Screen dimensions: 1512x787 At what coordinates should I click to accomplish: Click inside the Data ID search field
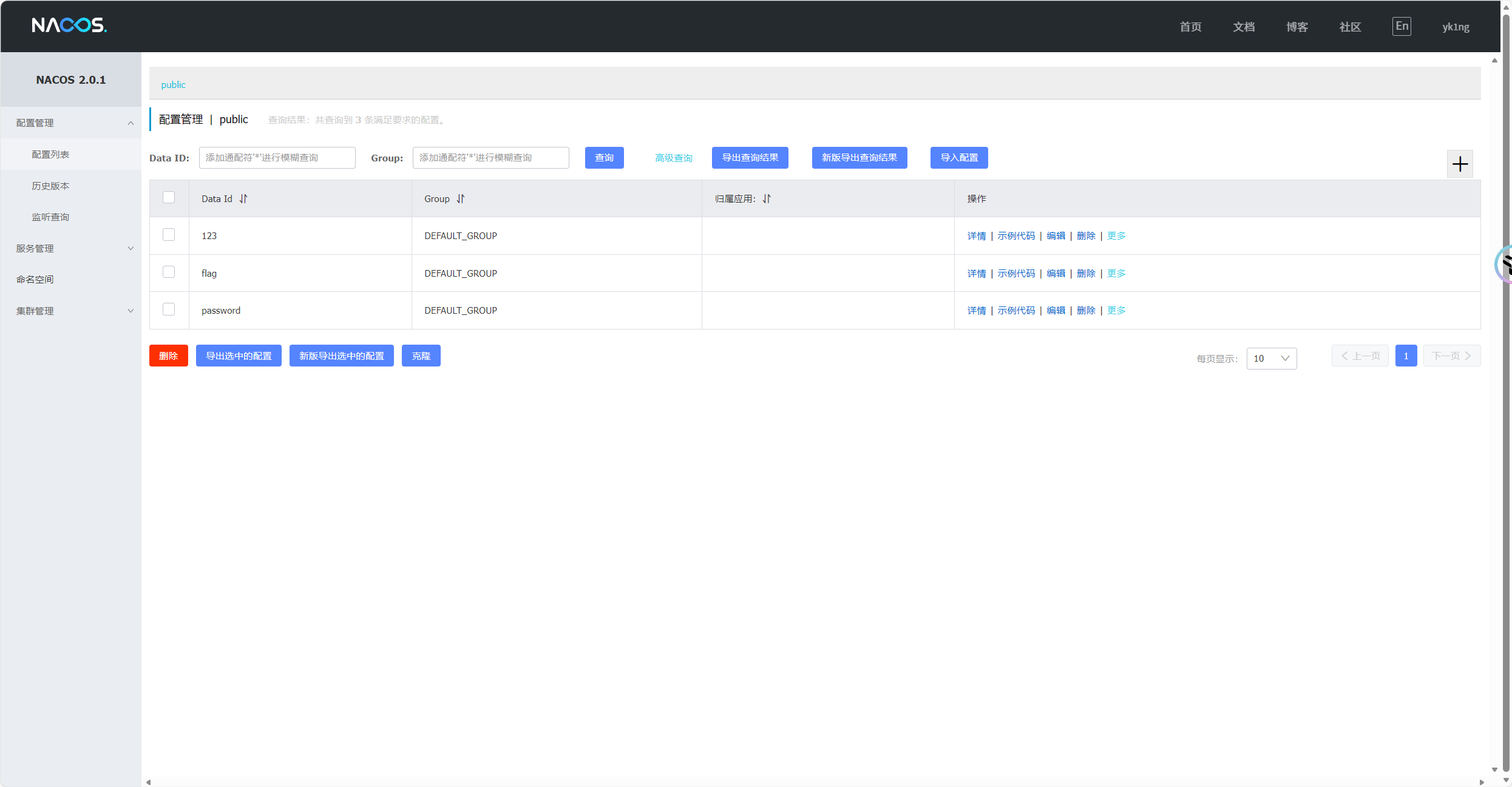(277, 158)
